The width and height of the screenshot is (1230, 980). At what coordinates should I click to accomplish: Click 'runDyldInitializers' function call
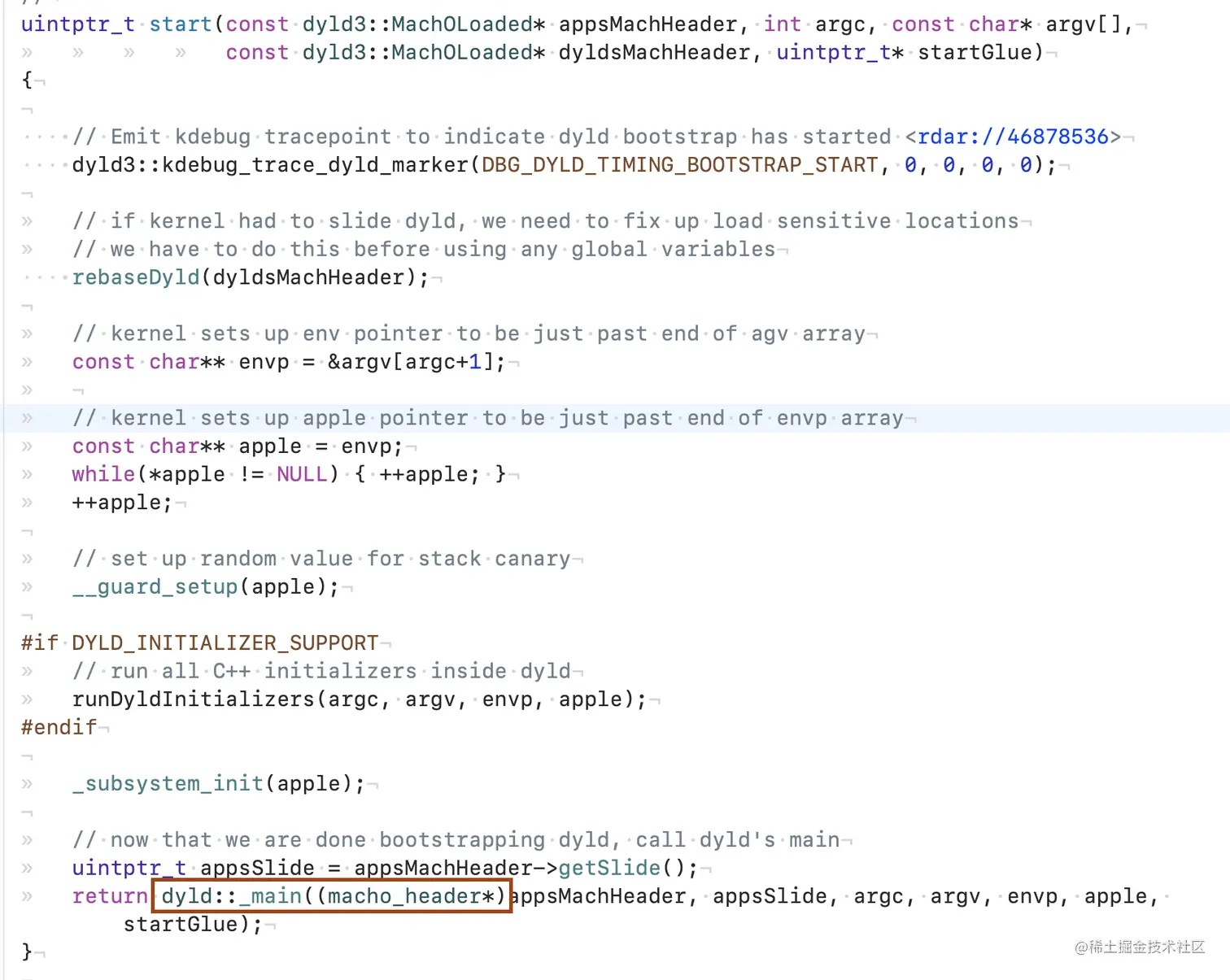[193, 699]
